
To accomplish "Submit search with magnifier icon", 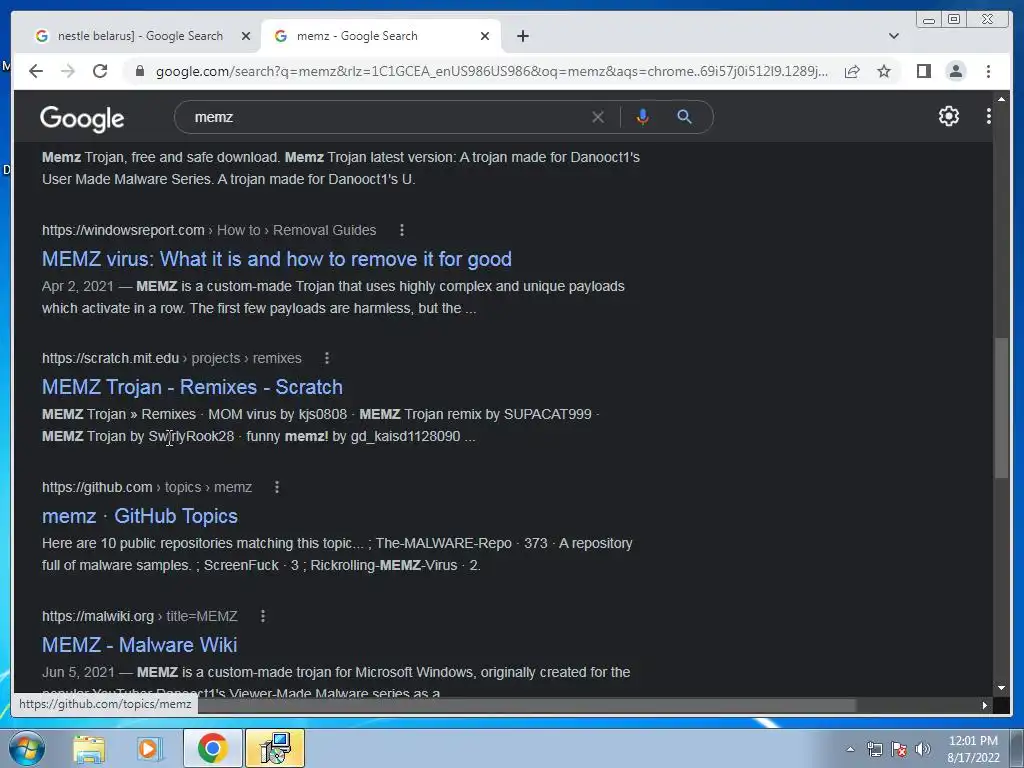I will [x=684, y=117].
